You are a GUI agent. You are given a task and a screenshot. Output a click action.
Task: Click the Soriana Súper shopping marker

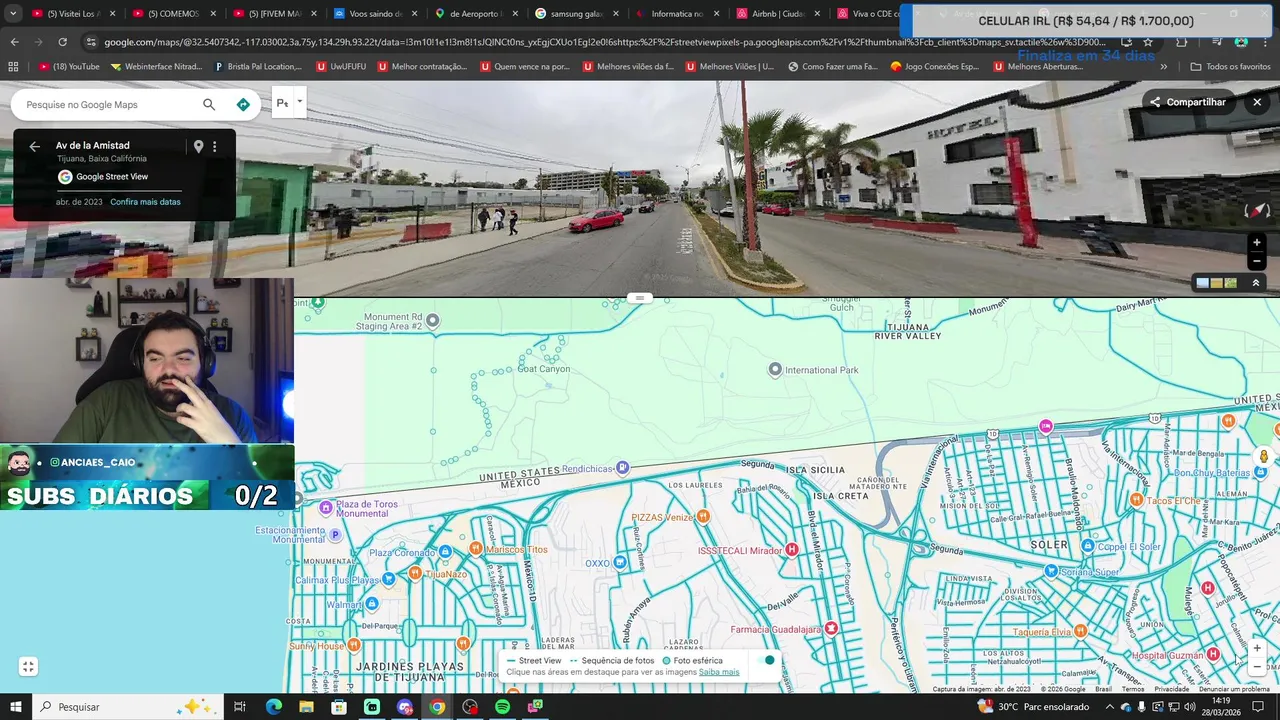click(x=1051, y=571)
